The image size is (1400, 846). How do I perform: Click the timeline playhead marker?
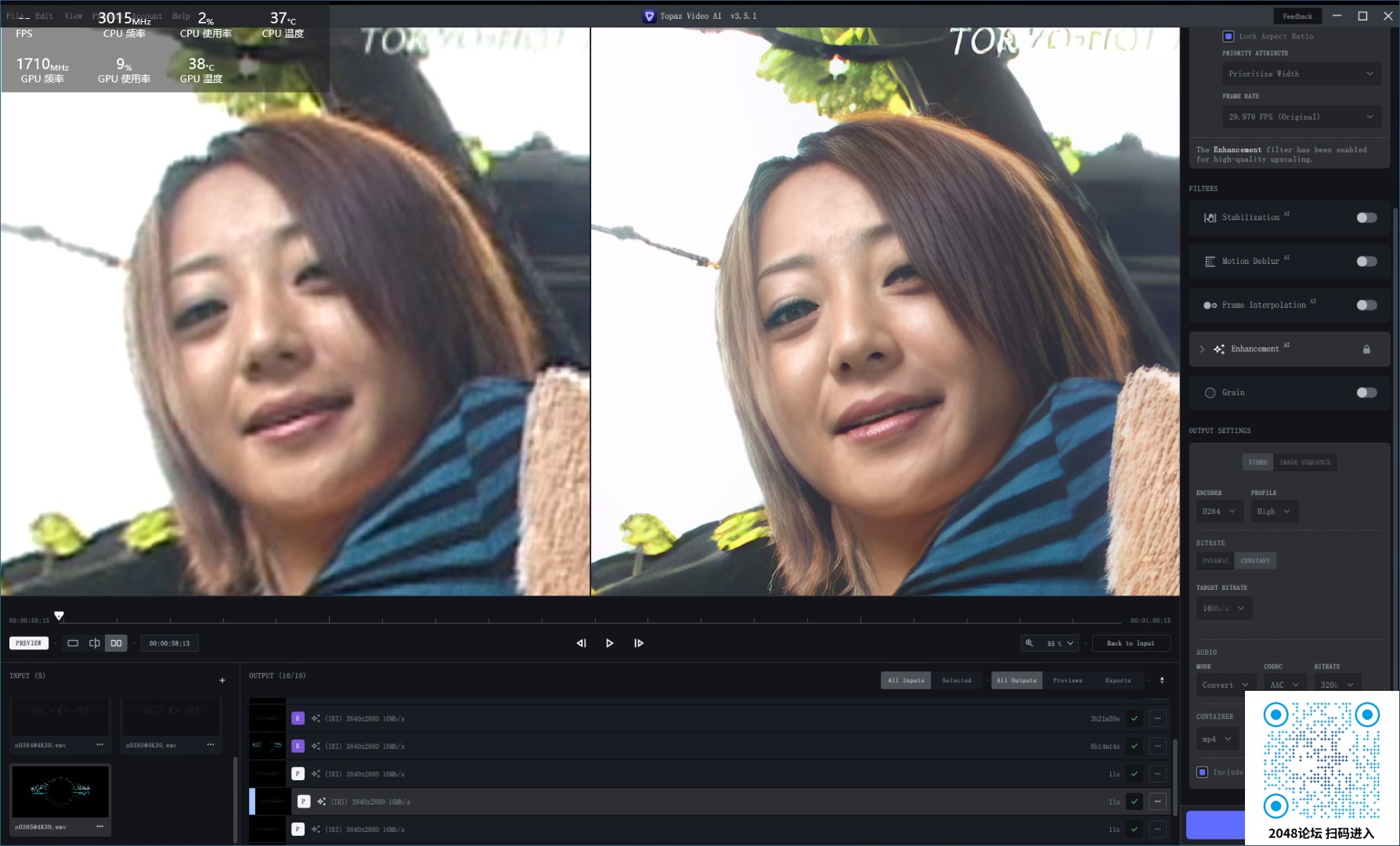(59, 616)
